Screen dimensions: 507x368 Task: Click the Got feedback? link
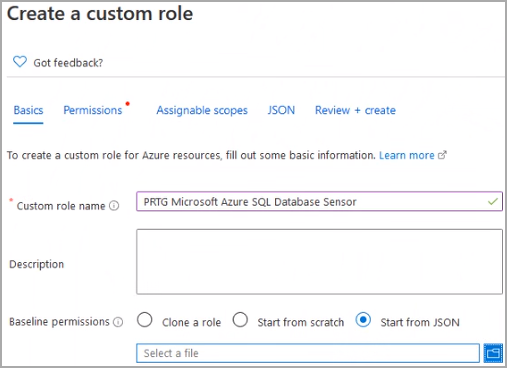tap(68, 63)
